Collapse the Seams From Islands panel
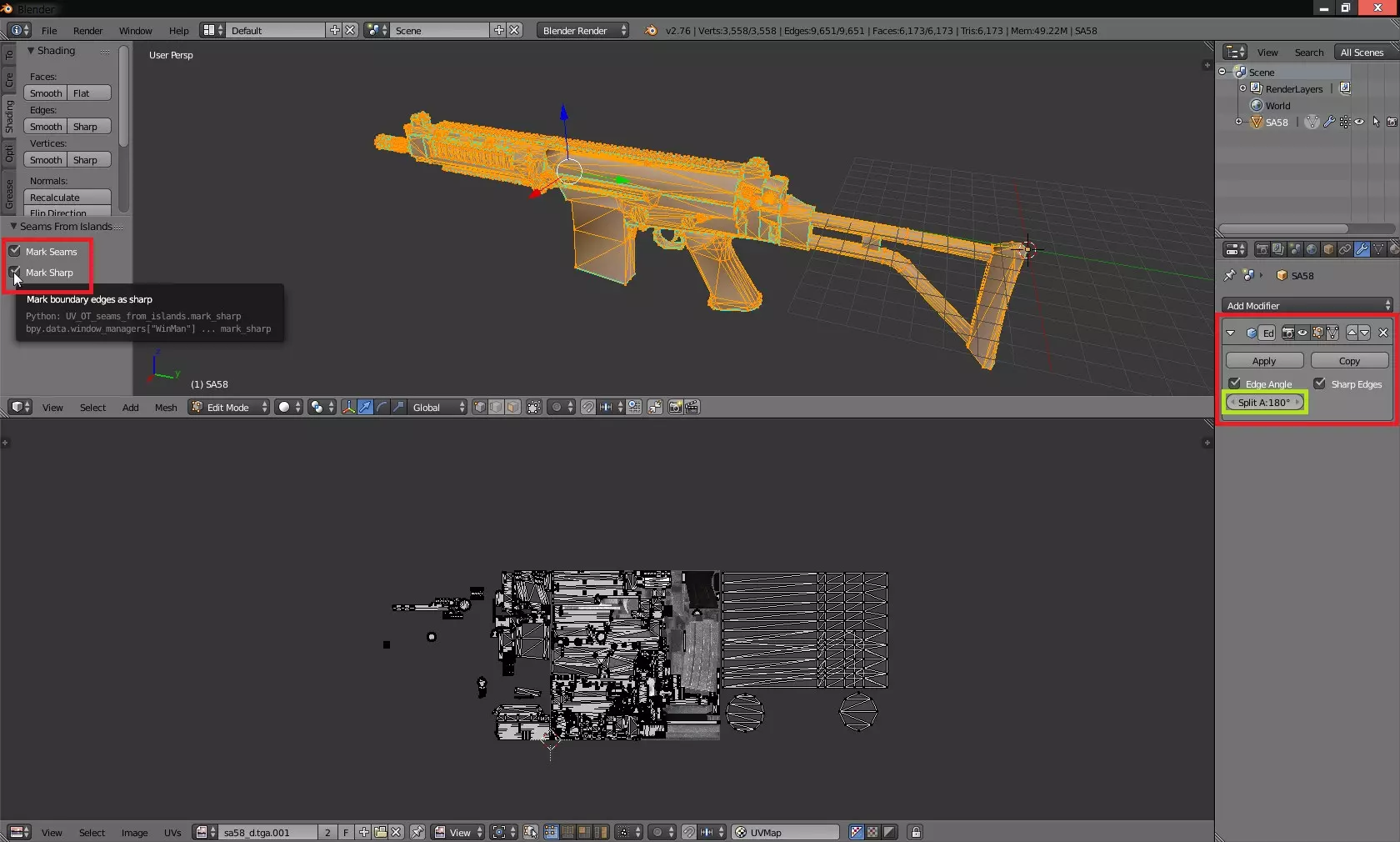This screenshot has width=1400, height=842. click(x=13, y=226)
